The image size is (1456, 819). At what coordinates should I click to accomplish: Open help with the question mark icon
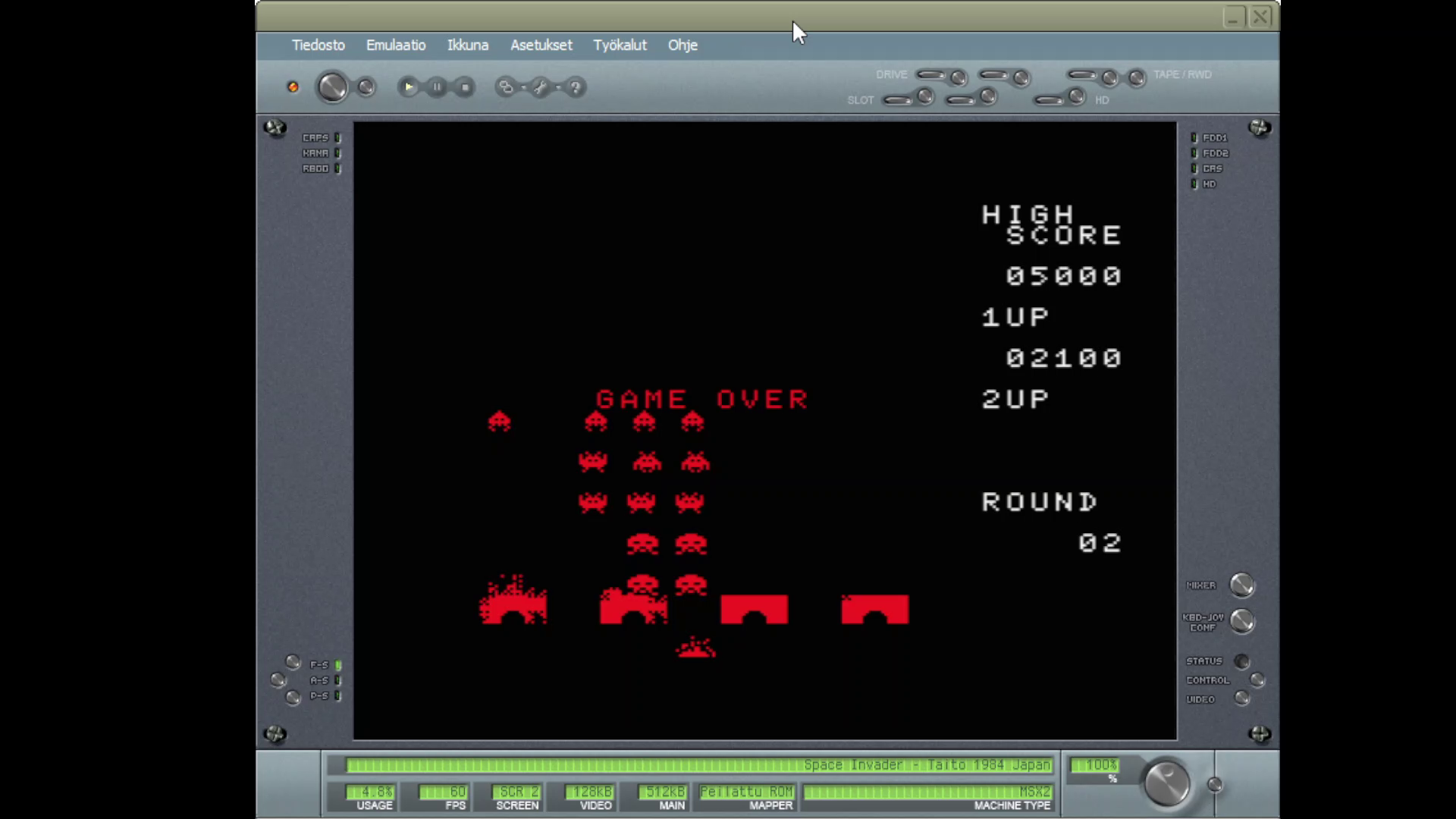(x=575, y=87)
